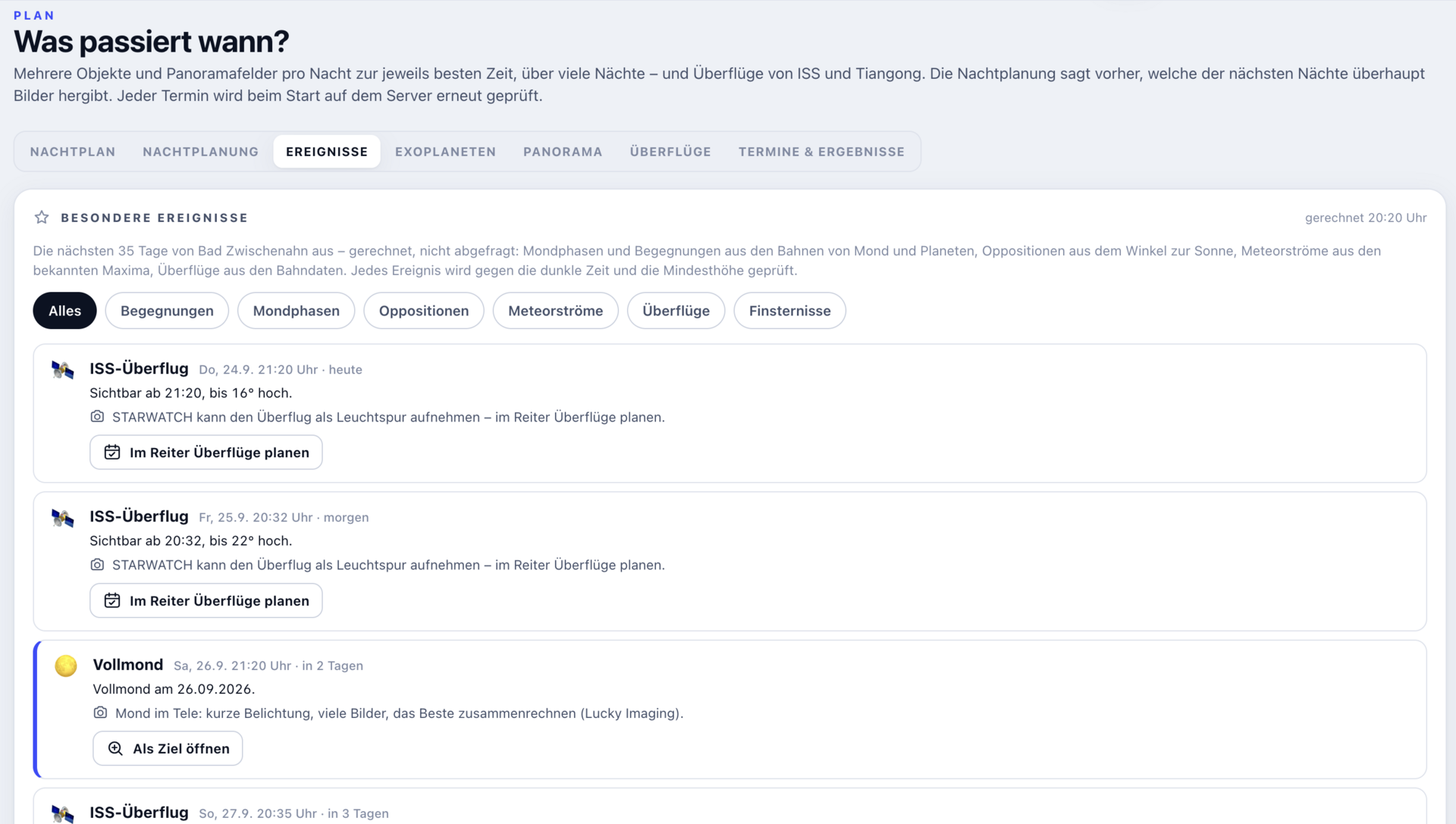Select the Alles filter chip
Screen dimensions: 1456x824
pos(64,311)
